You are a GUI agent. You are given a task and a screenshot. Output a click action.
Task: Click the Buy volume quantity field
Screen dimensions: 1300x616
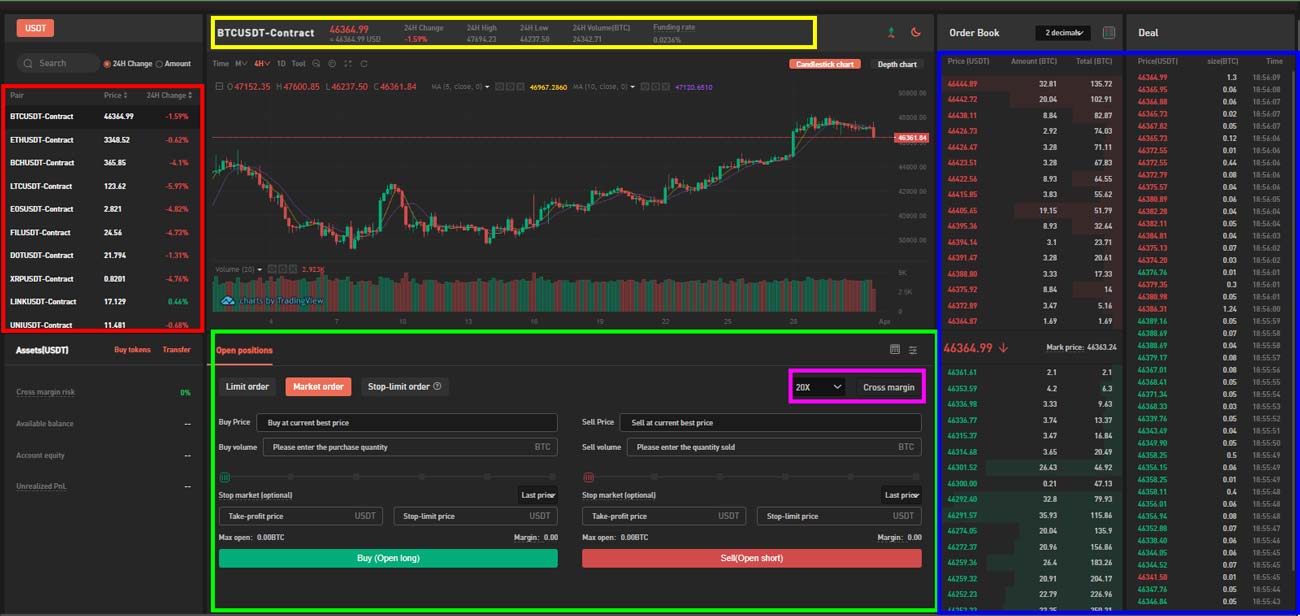tap(410, 447)
